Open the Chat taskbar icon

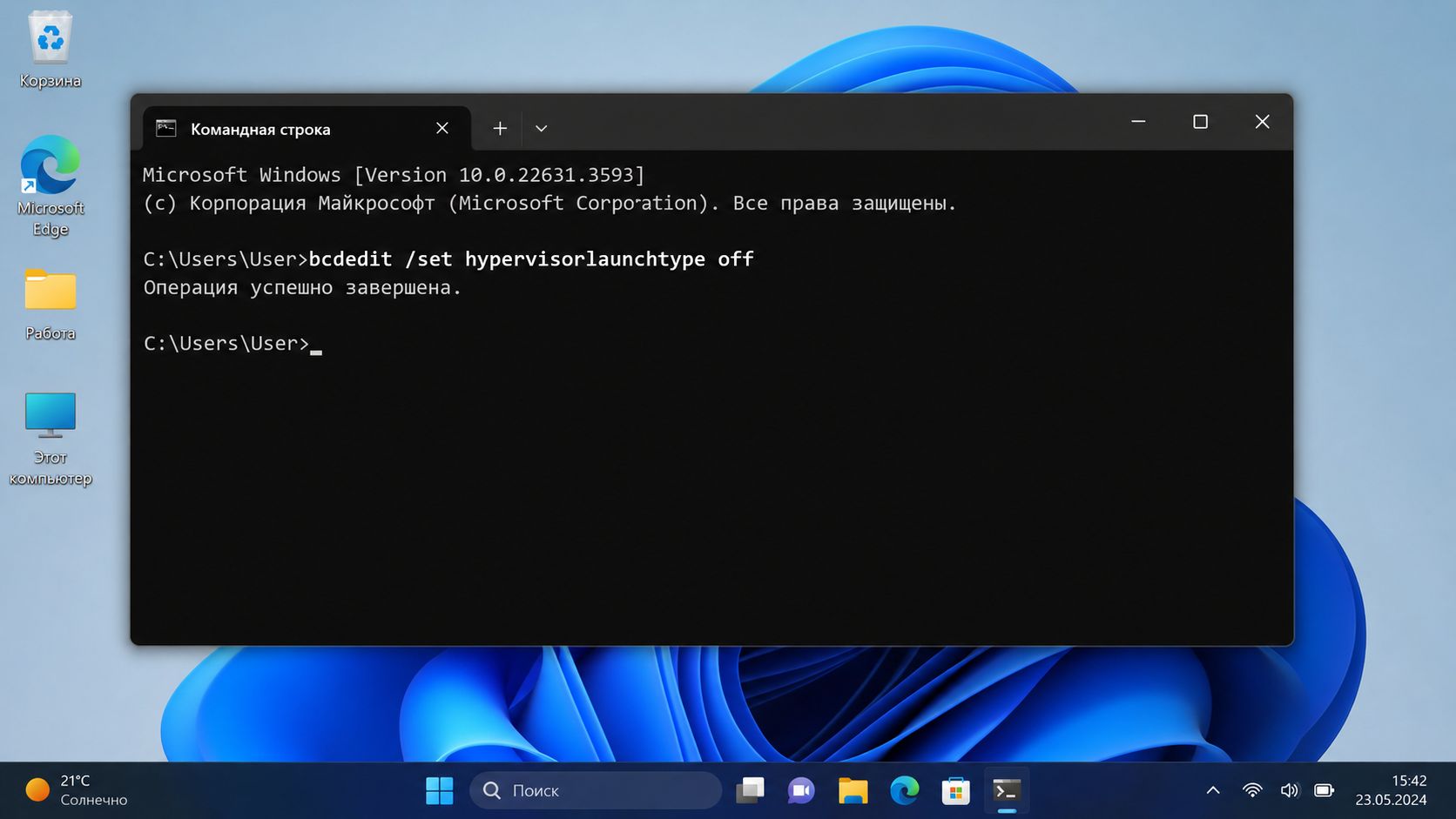pos(801,790)
